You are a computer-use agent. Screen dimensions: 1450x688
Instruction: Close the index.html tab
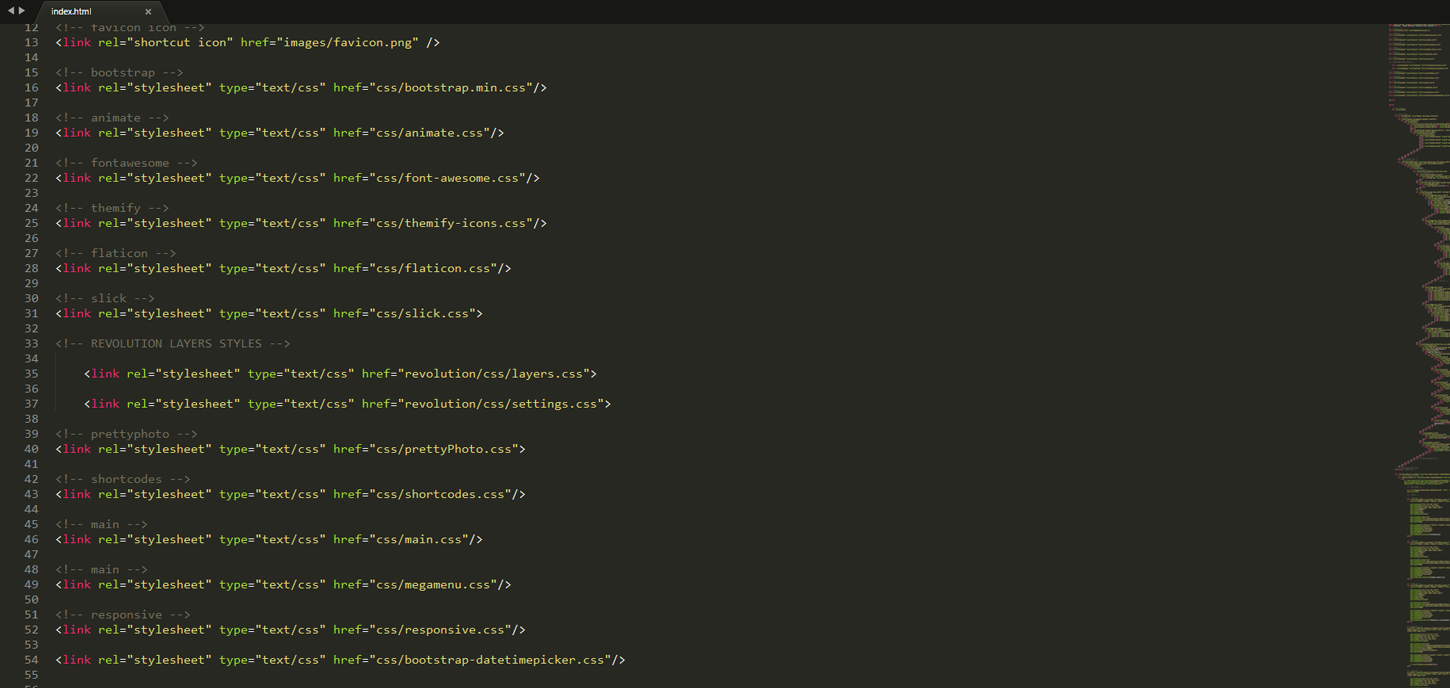pyautogui.click(x=148, y=12)
